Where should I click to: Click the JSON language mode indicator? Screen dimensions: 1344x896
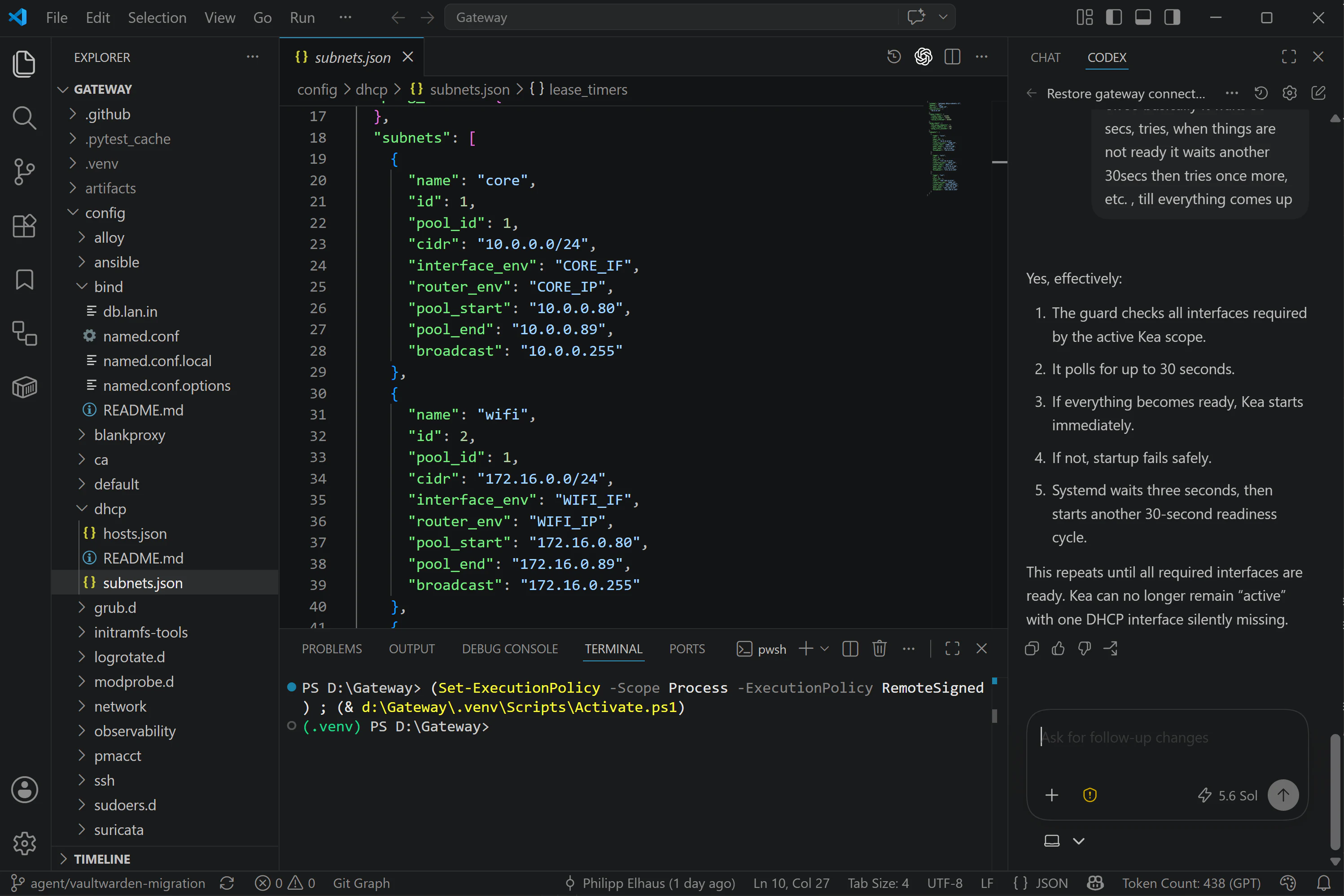coord(1041,883)
